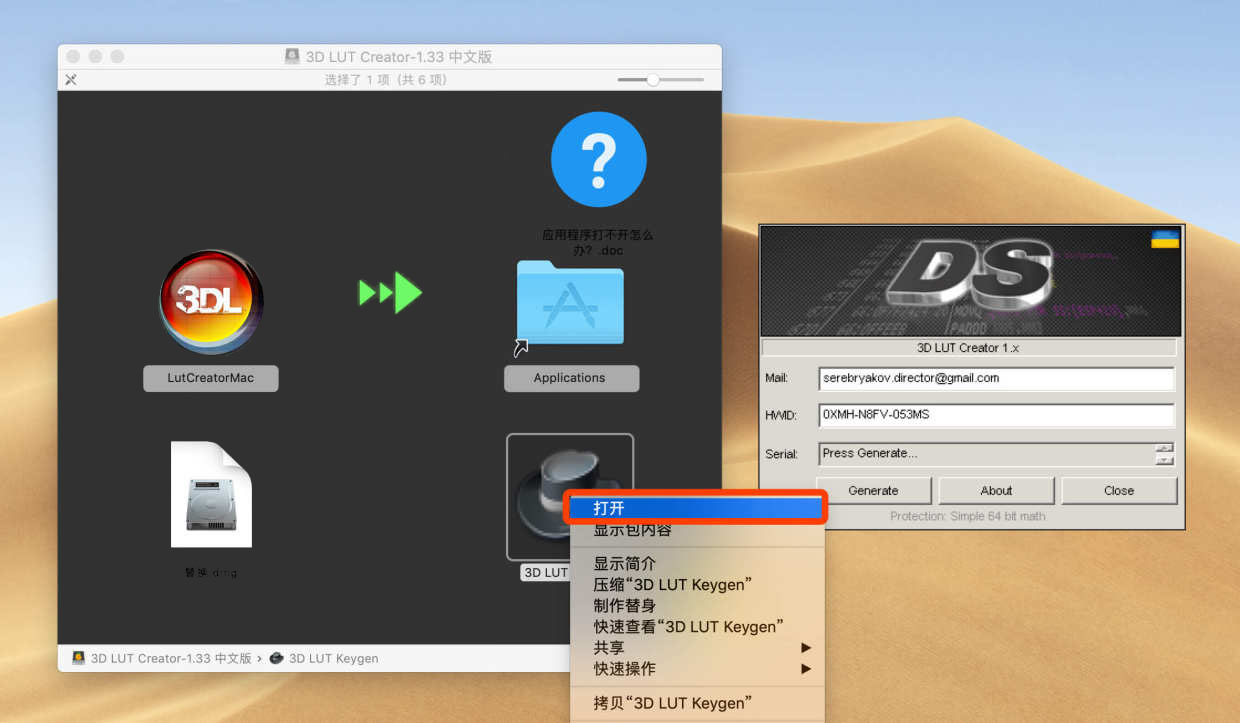Choose 制作替身 from the context menu
This screenshot has width=1240, height=723.
[697, 606]
